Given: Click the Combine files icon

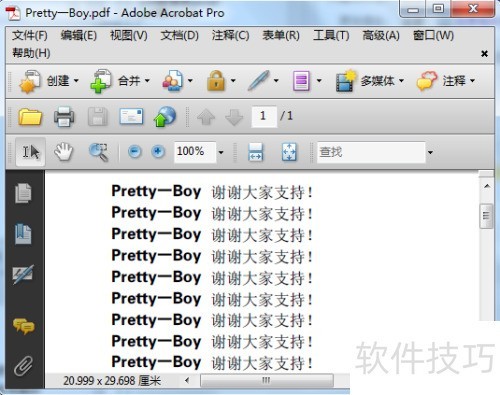Looking at the screenshot, I should (x=101, y=81).
